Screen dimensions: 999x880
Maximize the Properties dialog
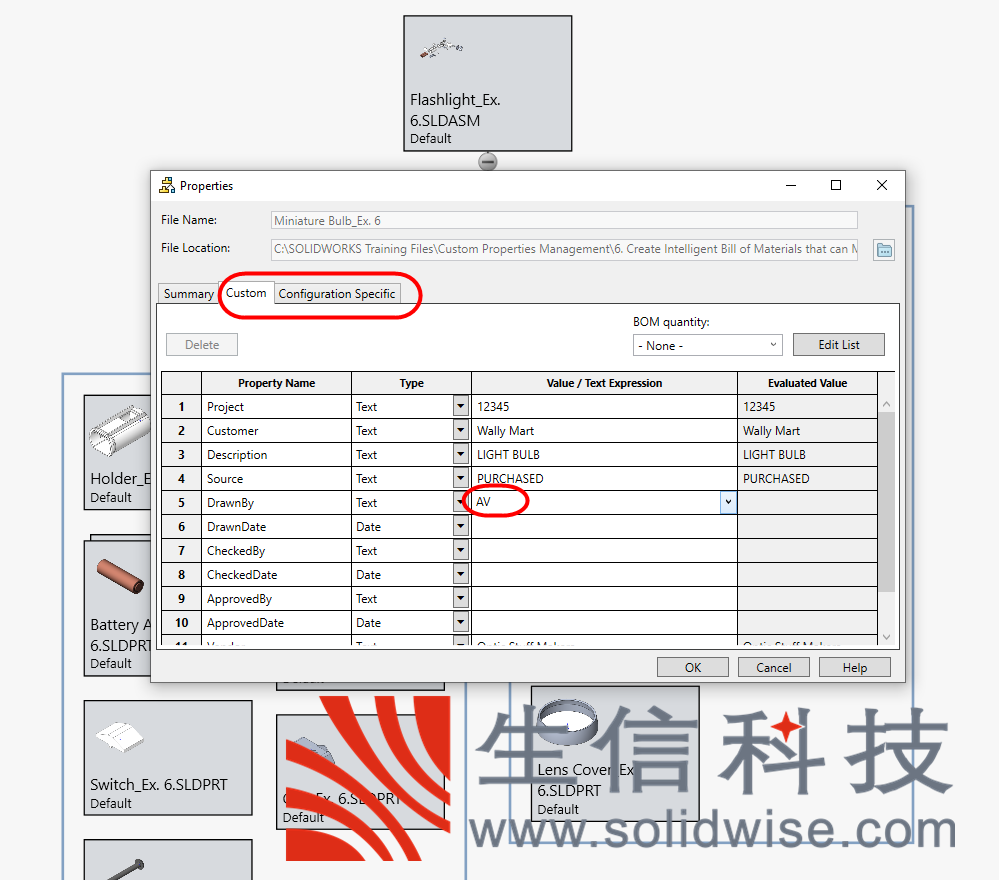pyautogui.click(x=836, y=185)
